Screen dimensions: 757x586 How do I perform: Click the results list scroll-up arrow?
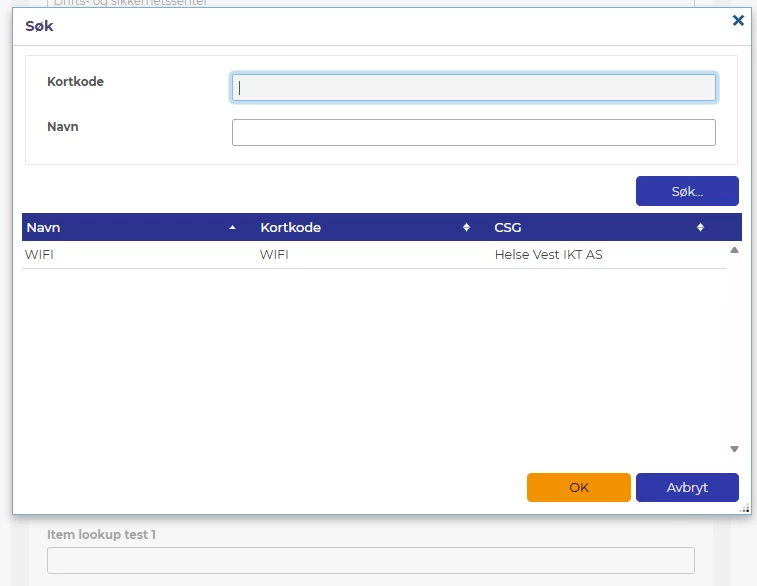pyautogui.click(x=734, y=250)
